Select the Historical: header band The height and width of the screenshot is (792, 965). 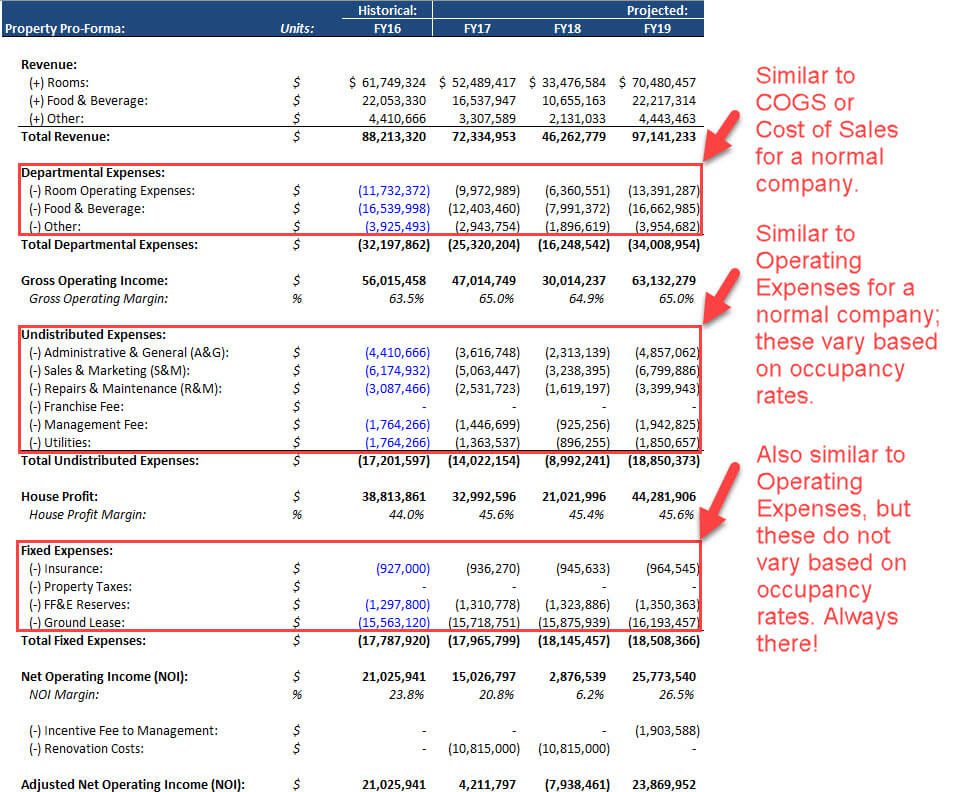click(389, 10)
